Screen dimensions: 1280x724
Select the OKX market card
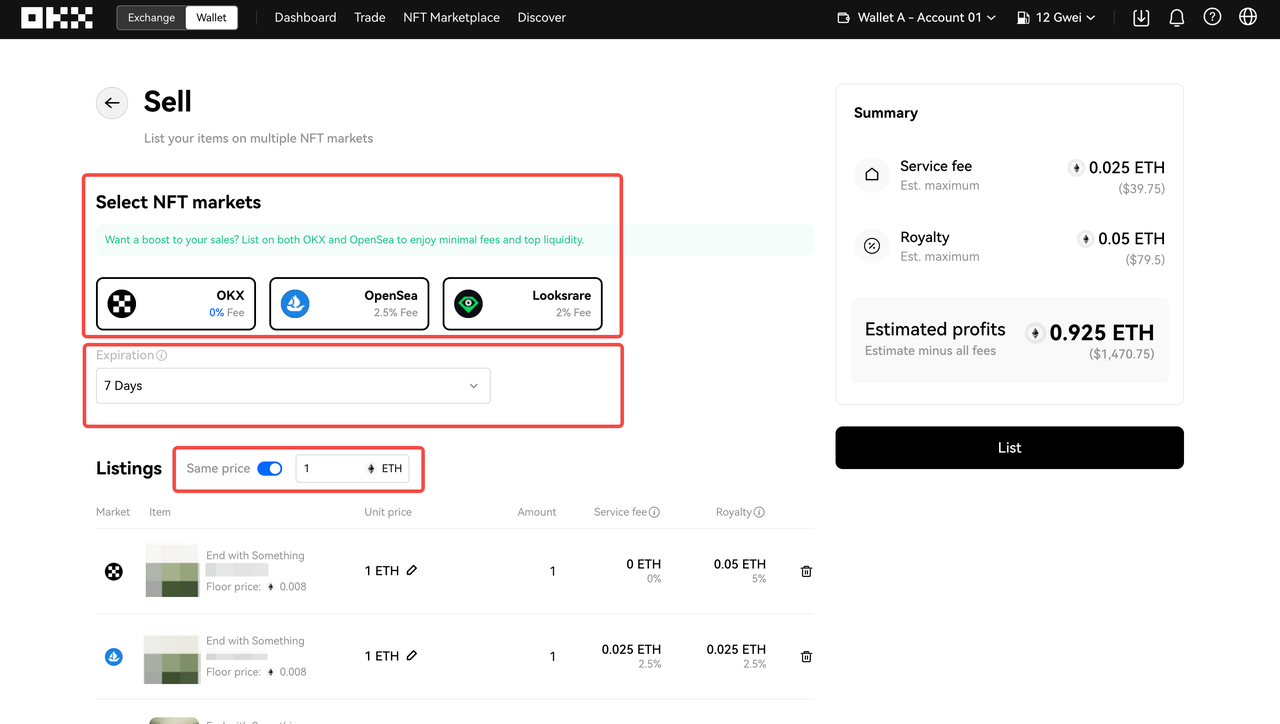point(176,304)
